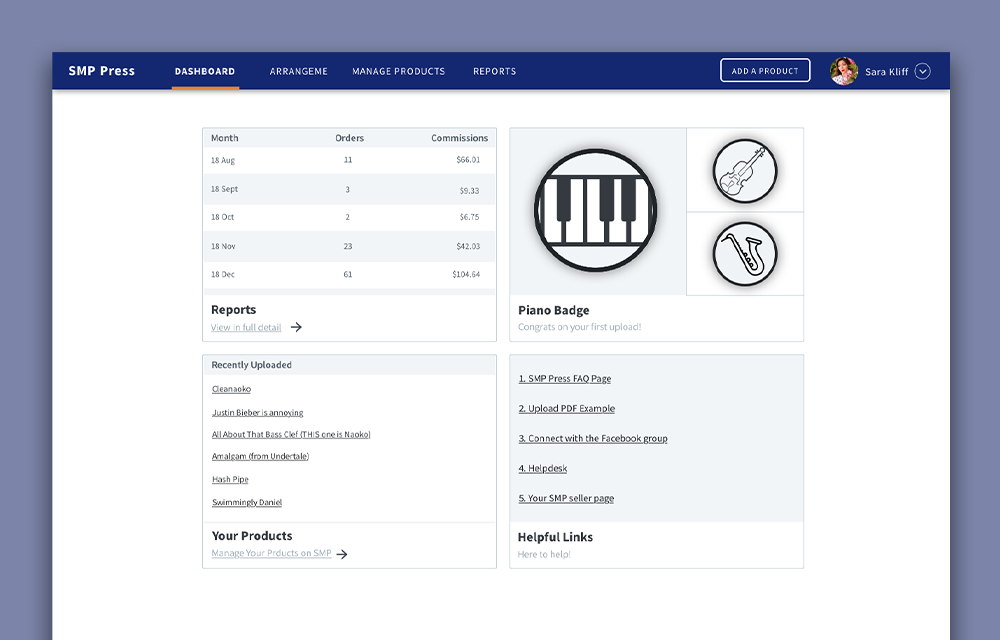Switch to the Dashboard tab
The width and height of the screenshot is (1000, 640).
click(205, 71)
